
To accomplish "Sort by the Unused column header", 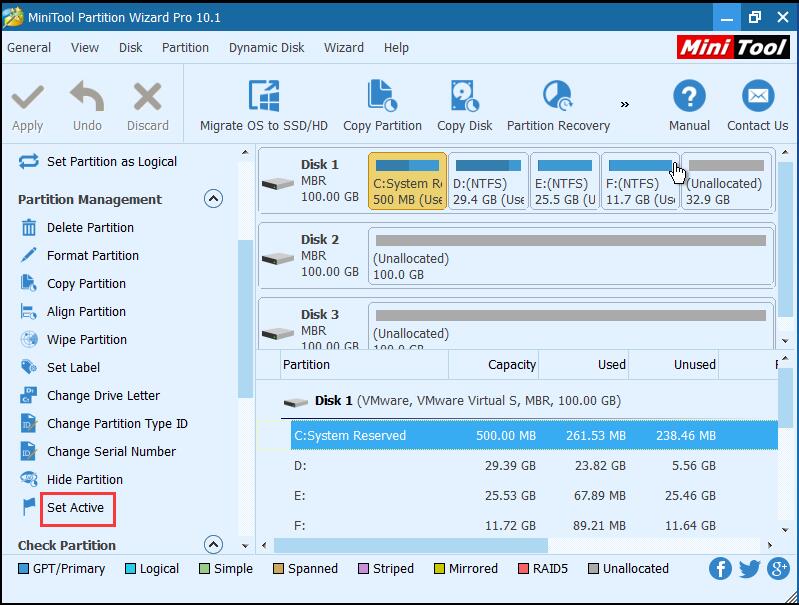I will point(674,364).
